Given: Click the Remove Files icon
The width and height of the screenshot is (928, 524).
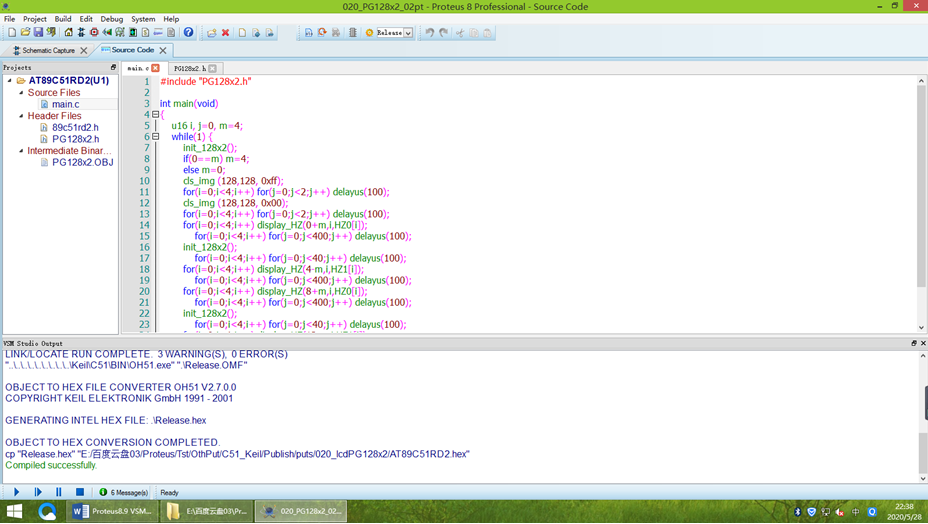Looking at the screenshot, I should pos(269,33).
